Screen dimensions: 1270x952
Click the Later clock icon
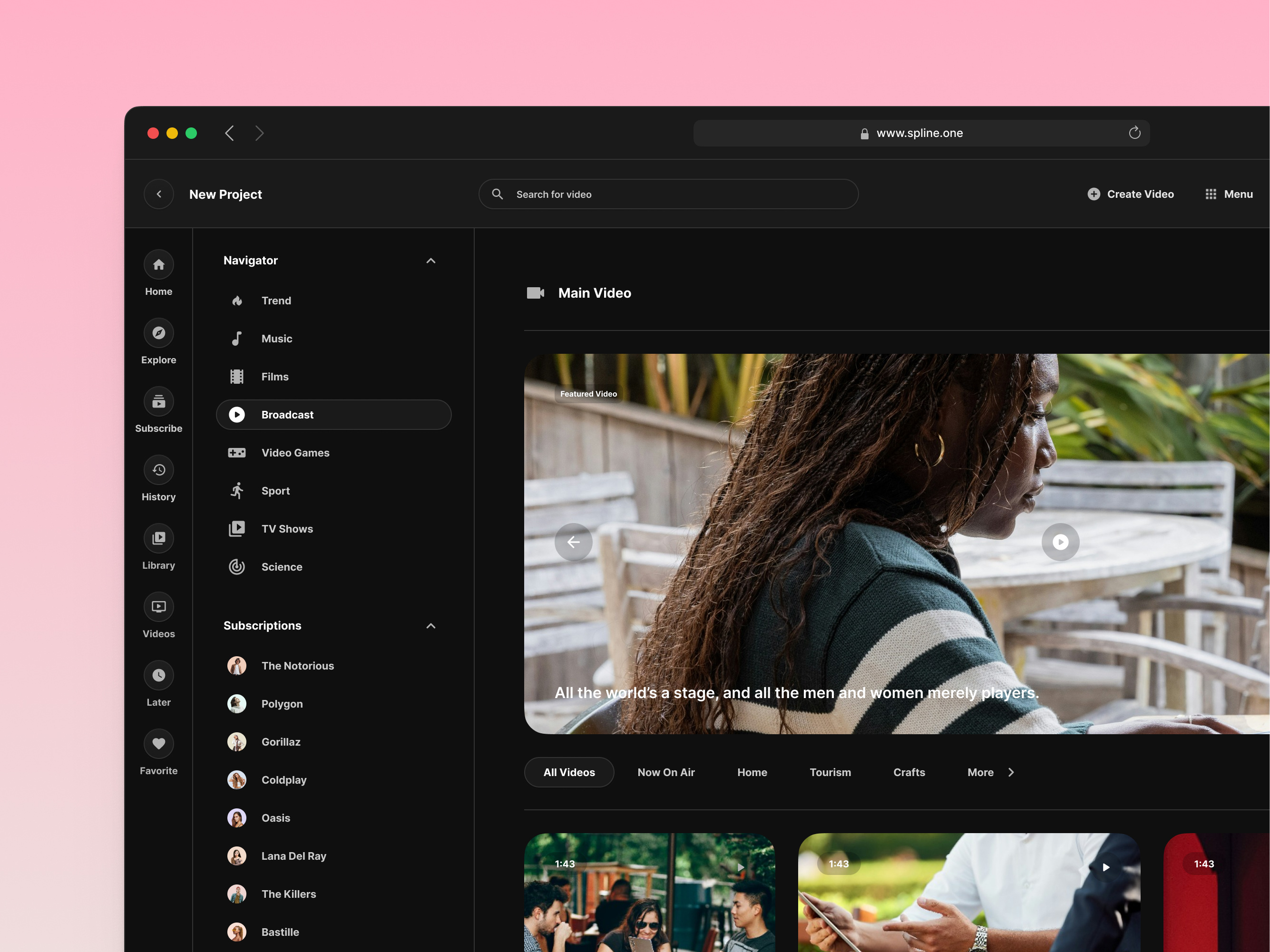158,675
